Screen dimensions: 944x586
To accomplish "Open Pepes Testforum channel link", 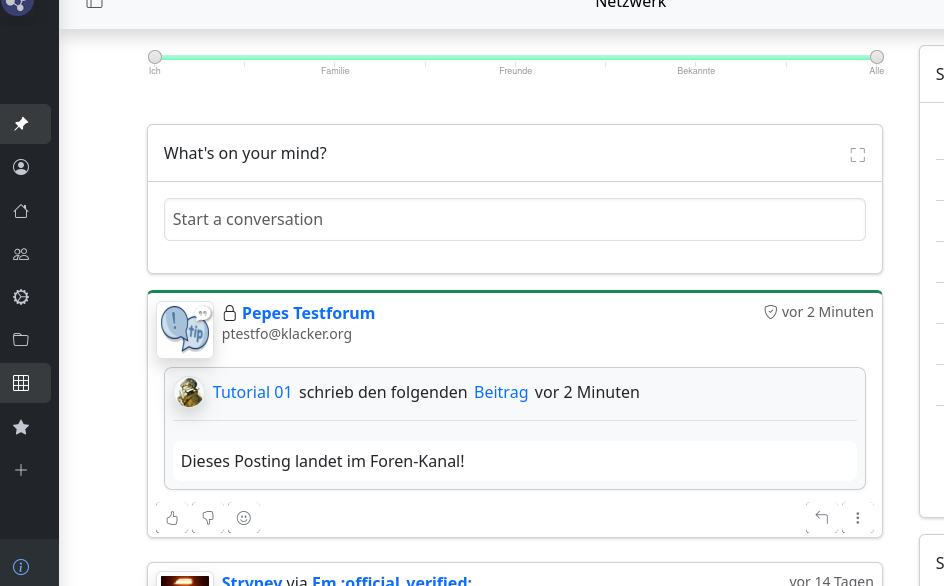I will [x=308, y=313].
